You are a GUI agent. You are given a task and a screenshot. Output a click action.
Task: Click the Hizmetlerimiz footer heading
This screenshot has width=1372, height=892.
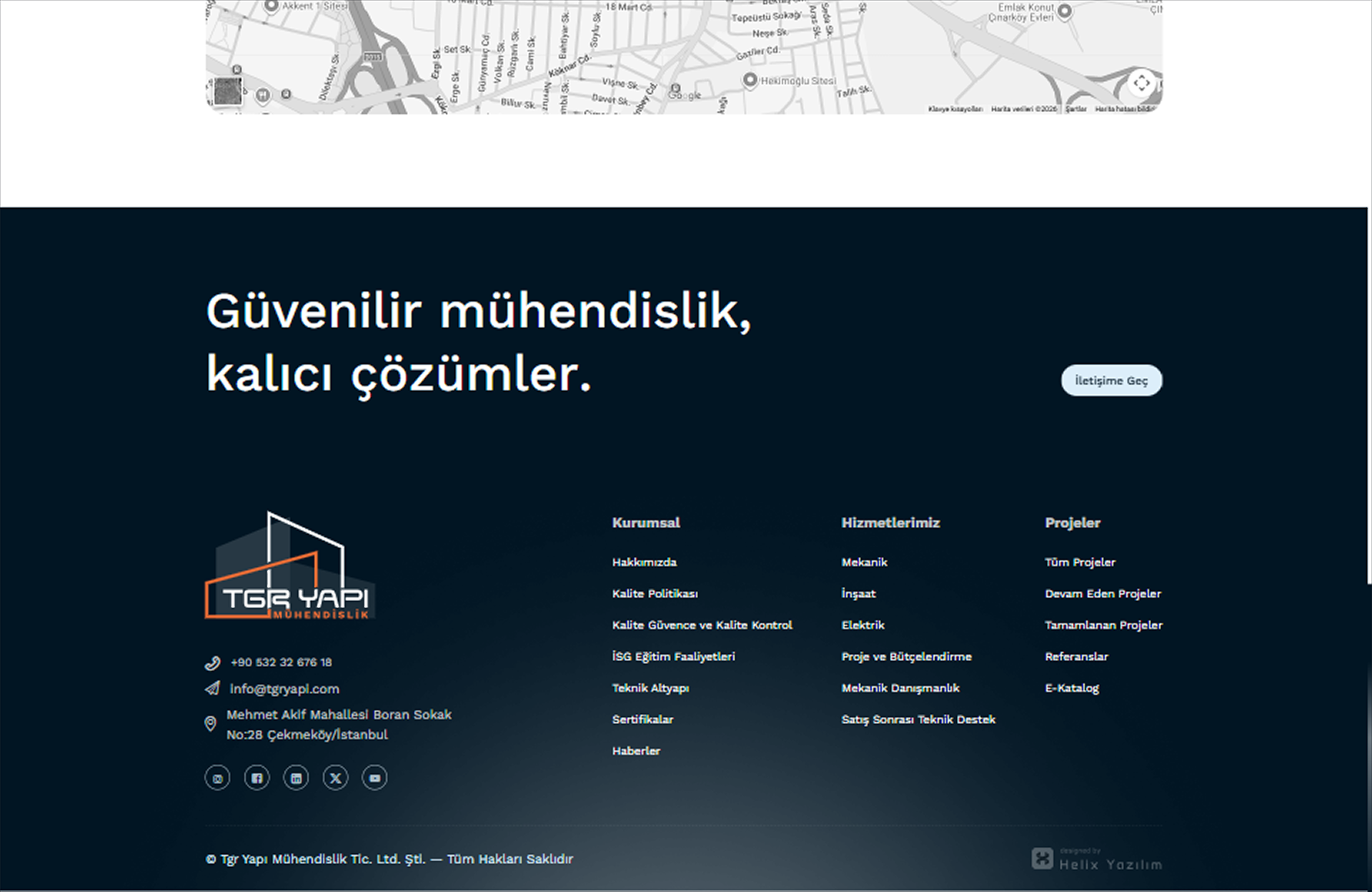(890, 522)
